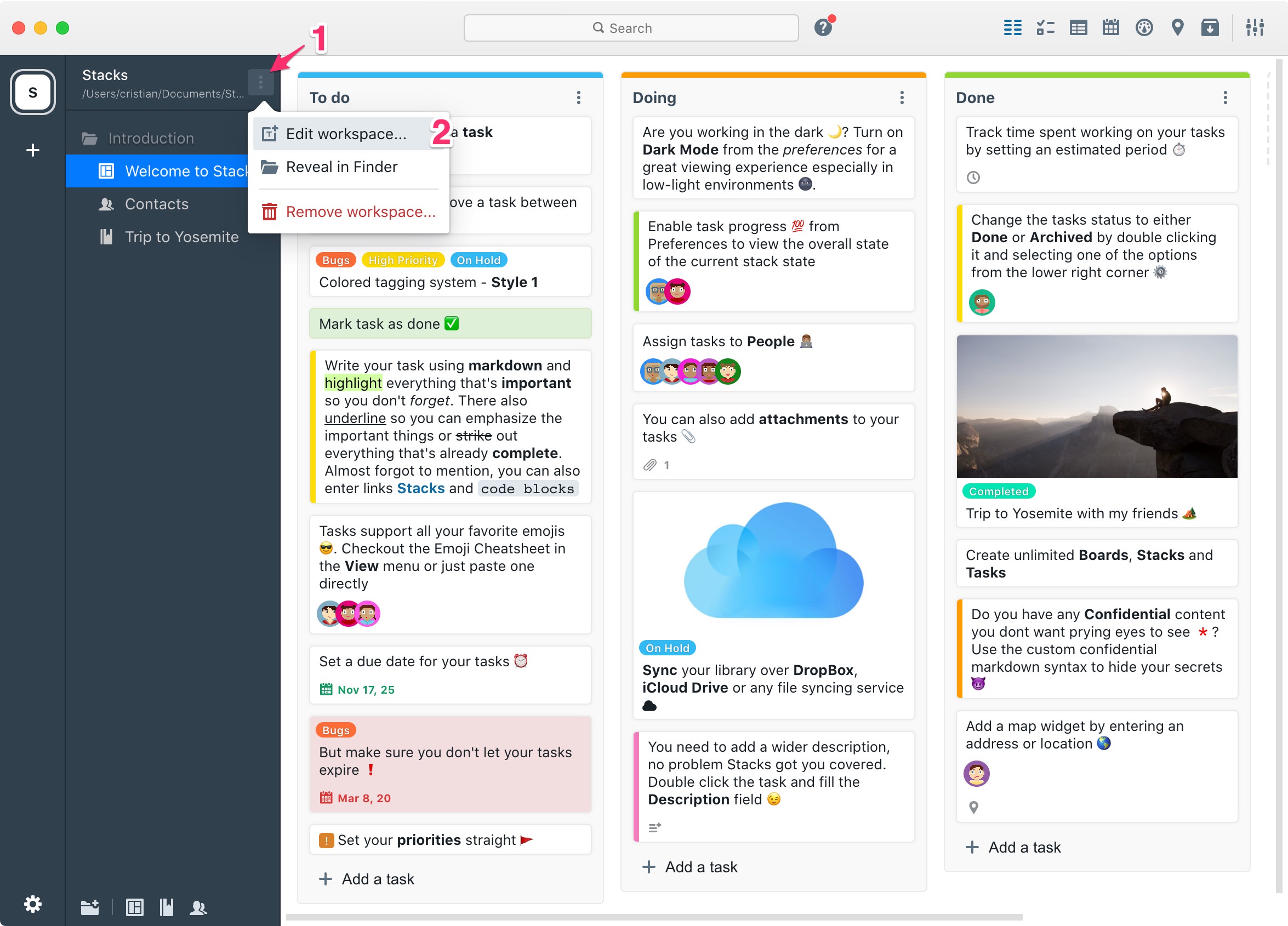Choose Remove workspace from popup menu
The width and height of the screenshot is (1288, 926).
[x=360, y=212]
